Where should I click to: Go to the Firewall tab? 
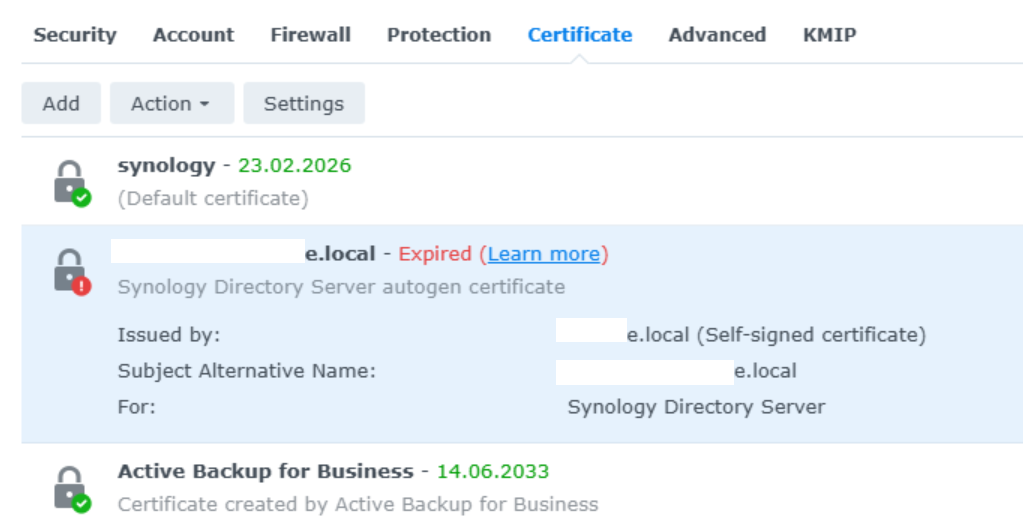[310, 35]
